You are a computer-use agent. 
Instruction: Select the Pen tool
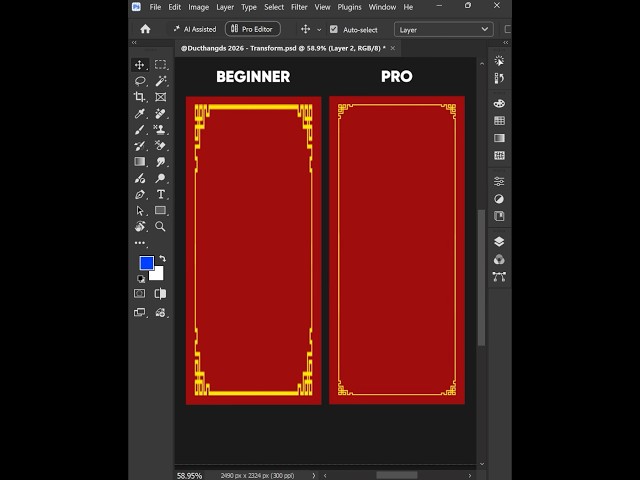[140, 194]
